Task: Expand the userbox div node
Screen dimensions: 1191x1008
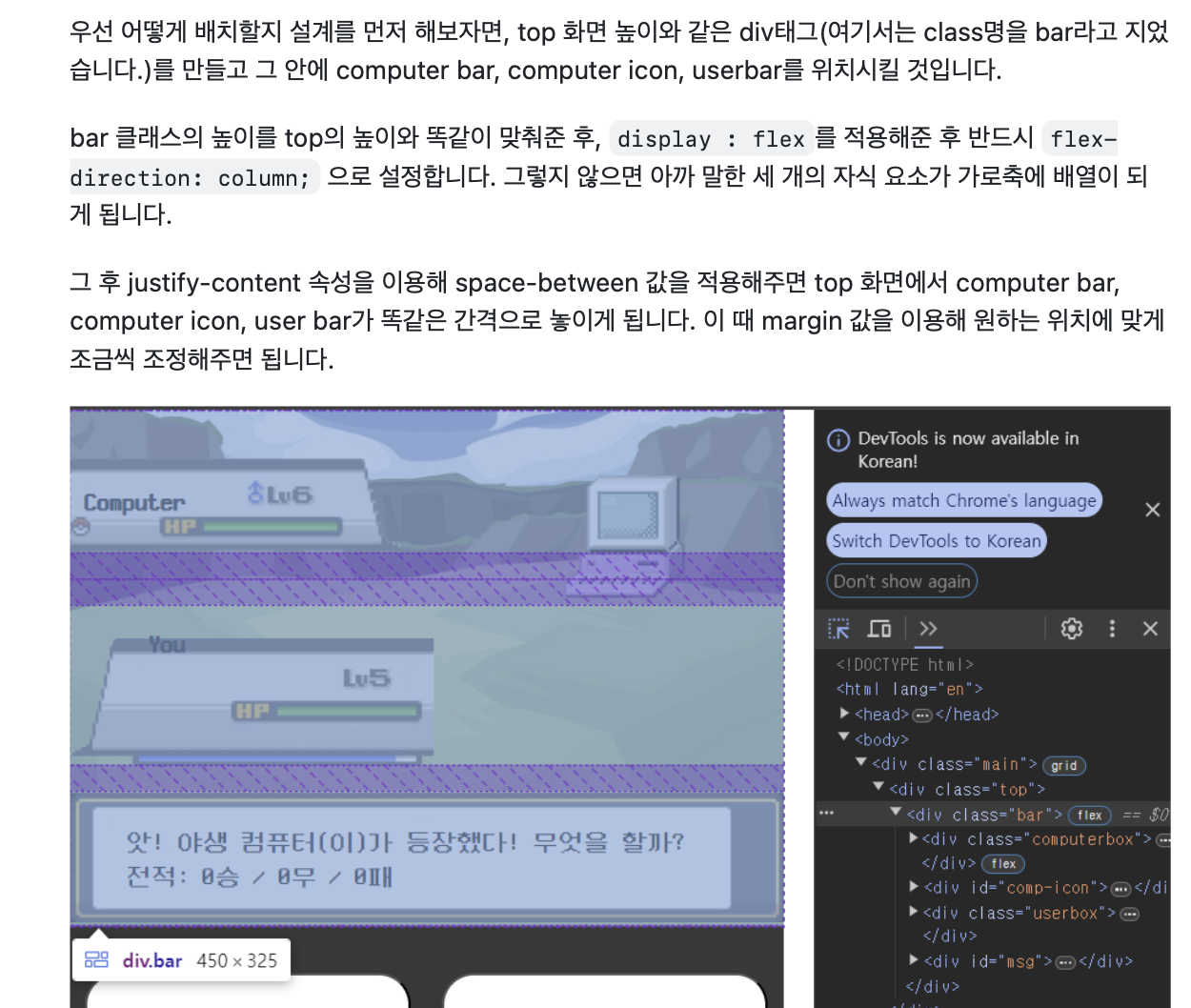Action: click(x=914, y=912)
